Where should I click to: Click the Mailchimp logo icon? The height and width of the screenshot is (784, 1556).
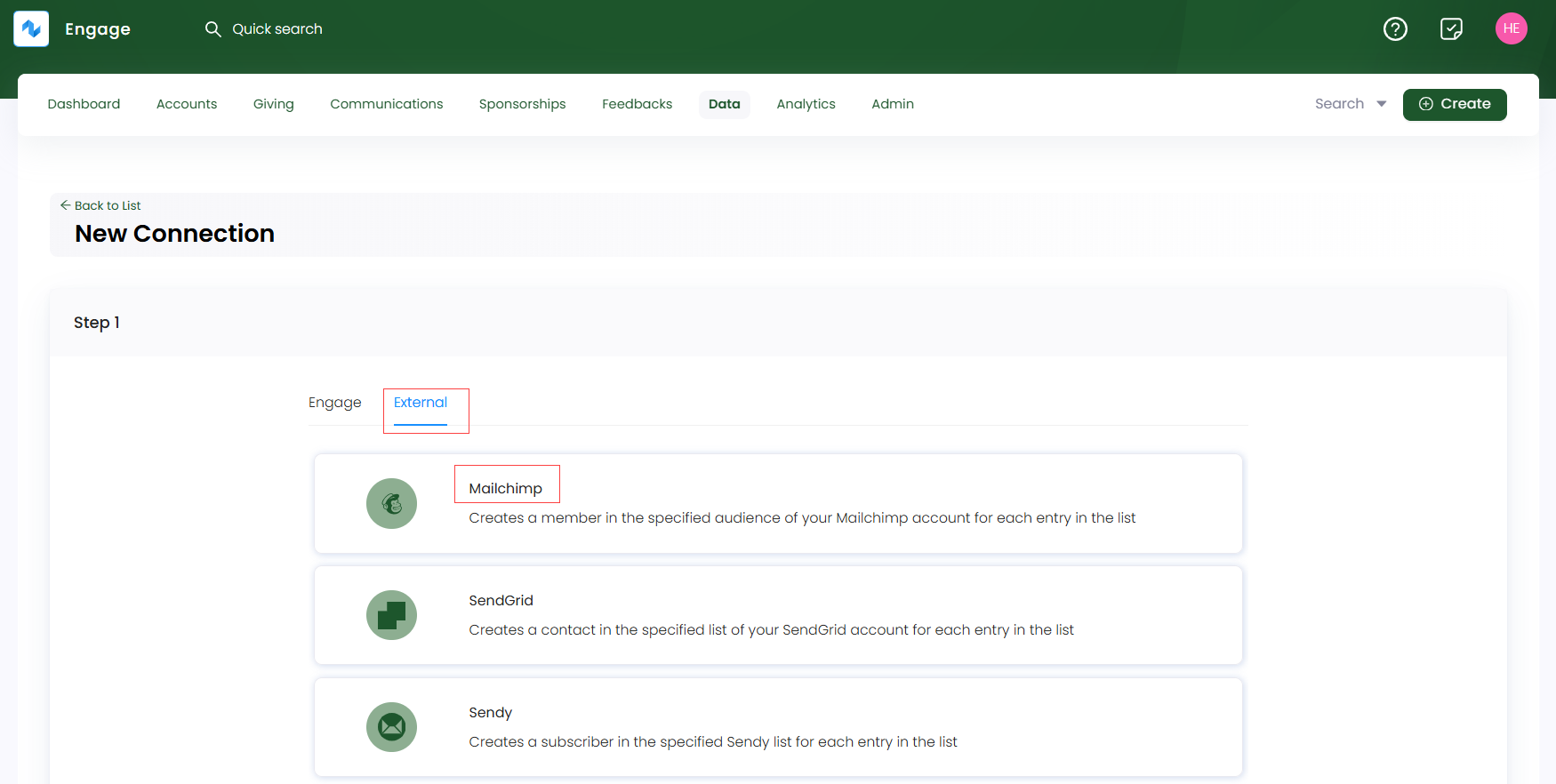coord(391,503)
